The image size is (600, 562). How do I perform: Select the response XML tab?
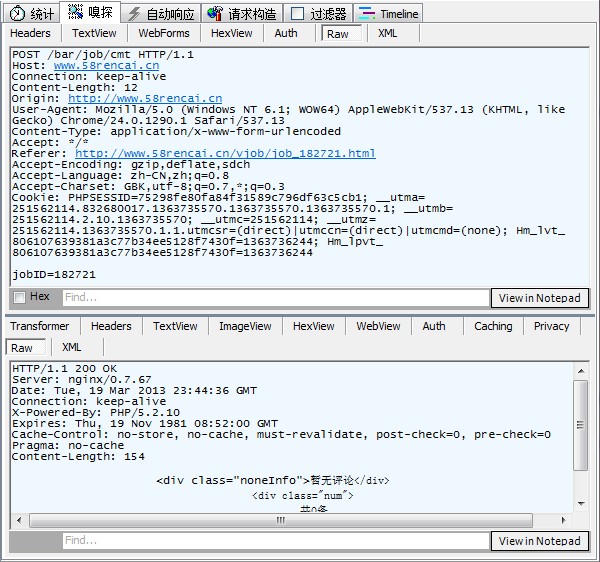tap(72, 347)
